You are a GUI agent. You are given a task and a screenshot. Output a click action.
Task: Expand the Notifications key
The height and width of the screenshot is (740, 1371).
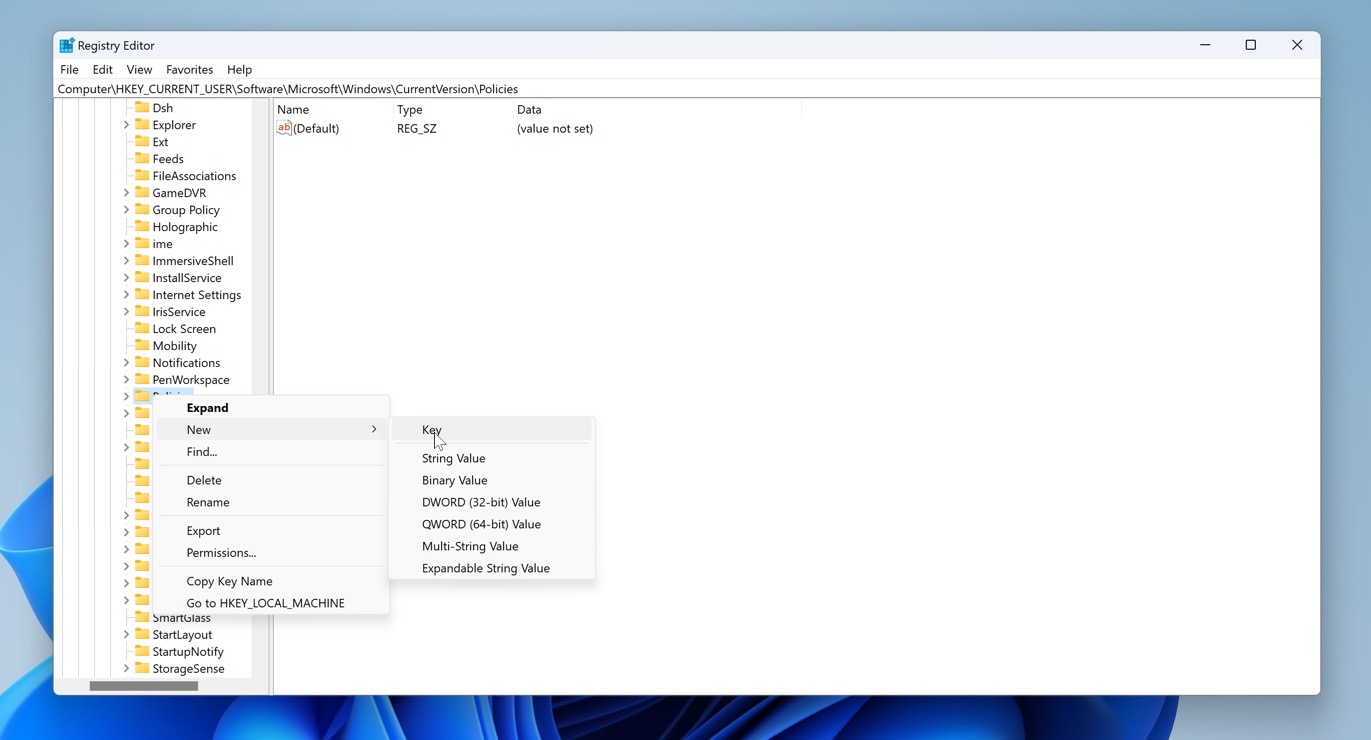click(126, 363)
